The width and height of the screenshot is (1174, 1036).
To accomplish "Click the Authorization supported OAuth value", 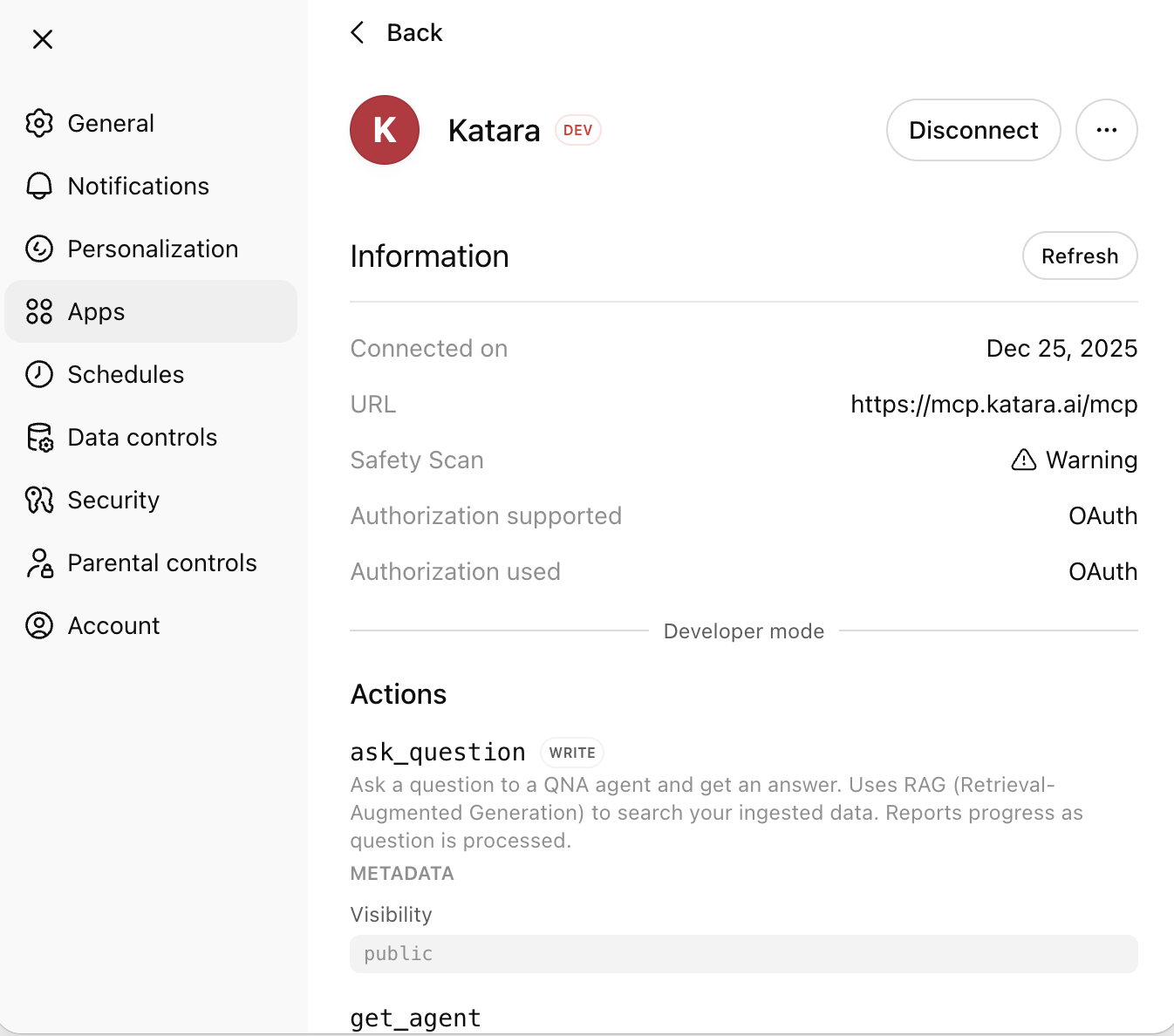I will tap(1102, 515).
